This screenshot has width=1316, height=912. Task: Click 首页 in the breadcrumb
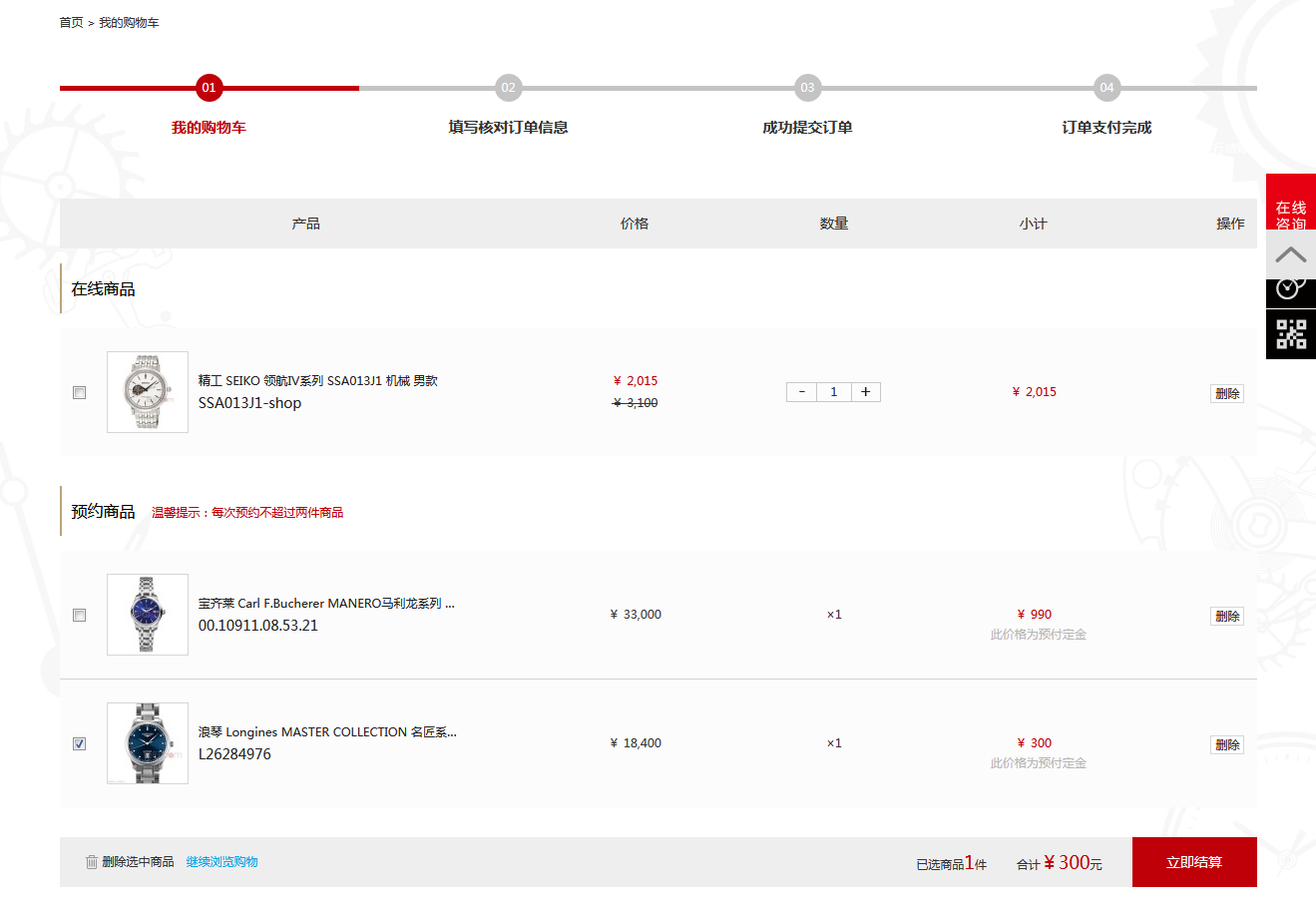71,23
